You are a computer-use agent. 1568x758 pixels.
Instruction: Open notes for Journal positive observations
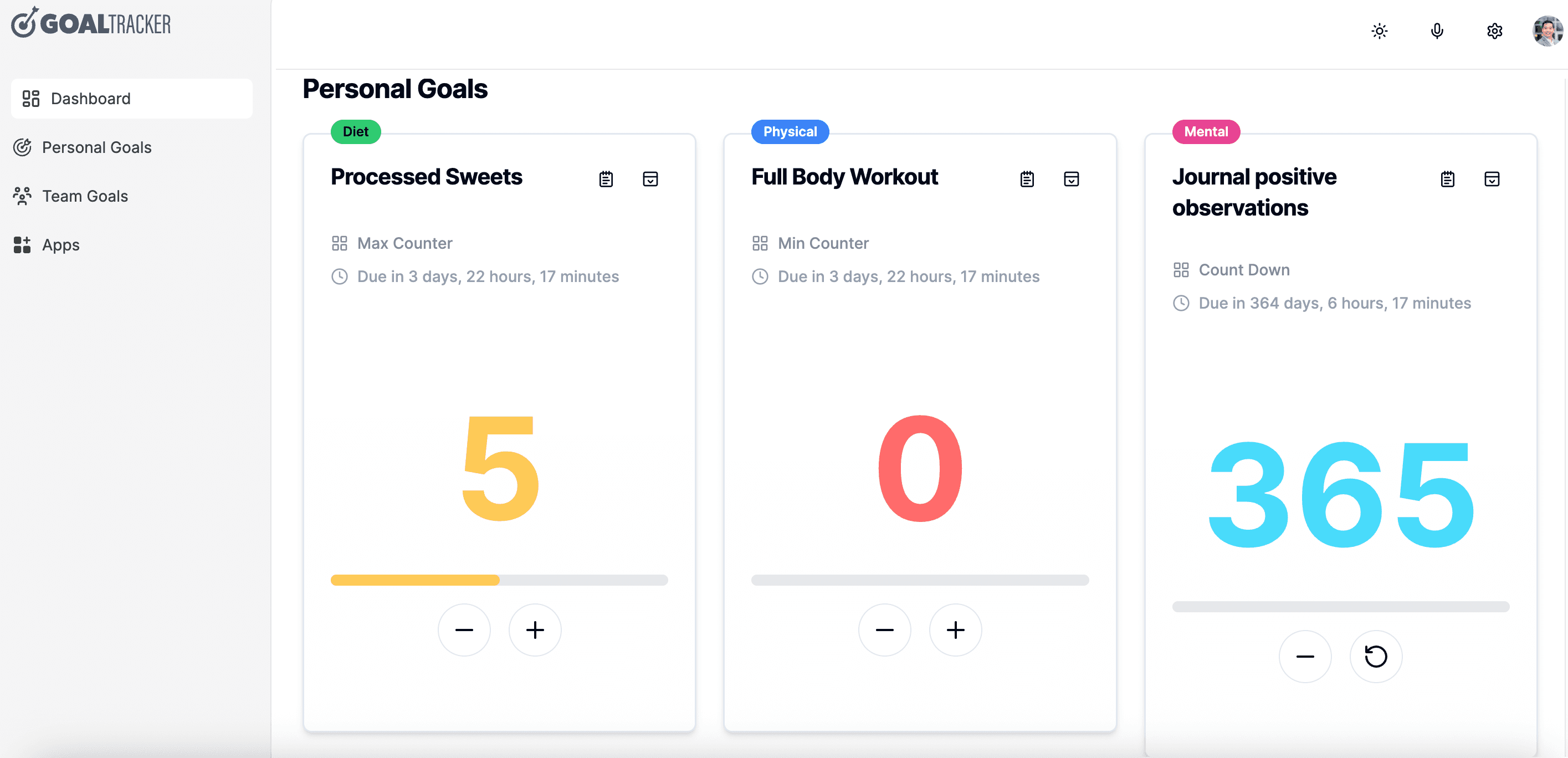(x=1447, y=178)
